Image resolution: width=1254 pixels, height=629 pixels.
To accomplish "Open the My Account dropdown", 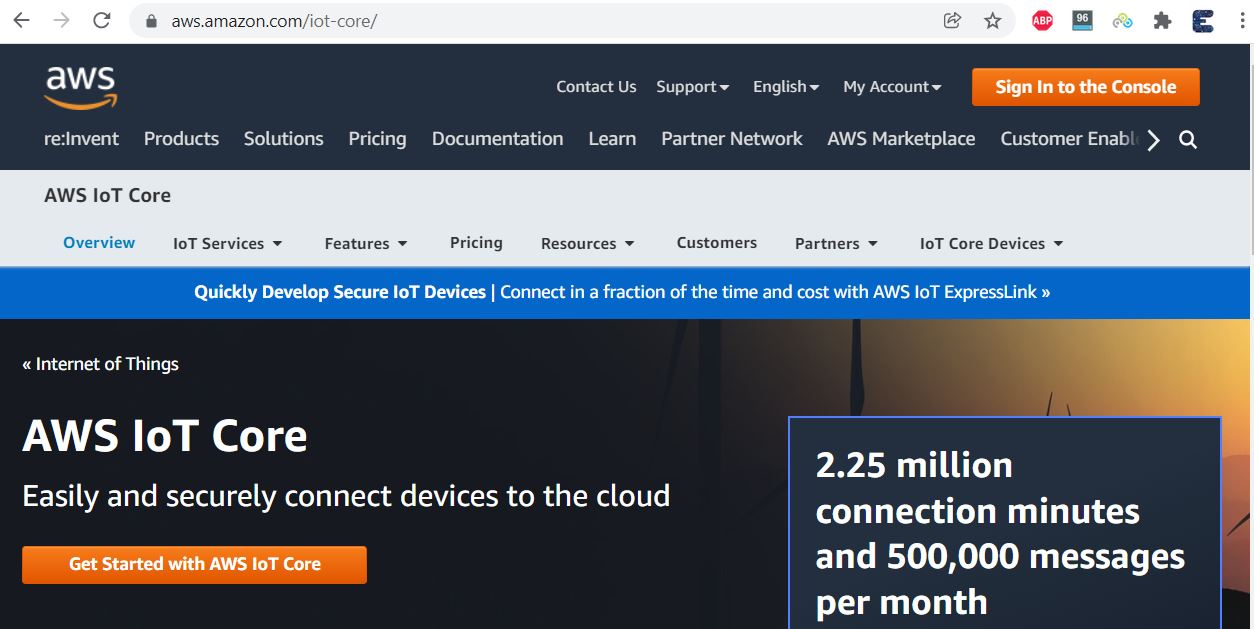I will tap(892, 87).
